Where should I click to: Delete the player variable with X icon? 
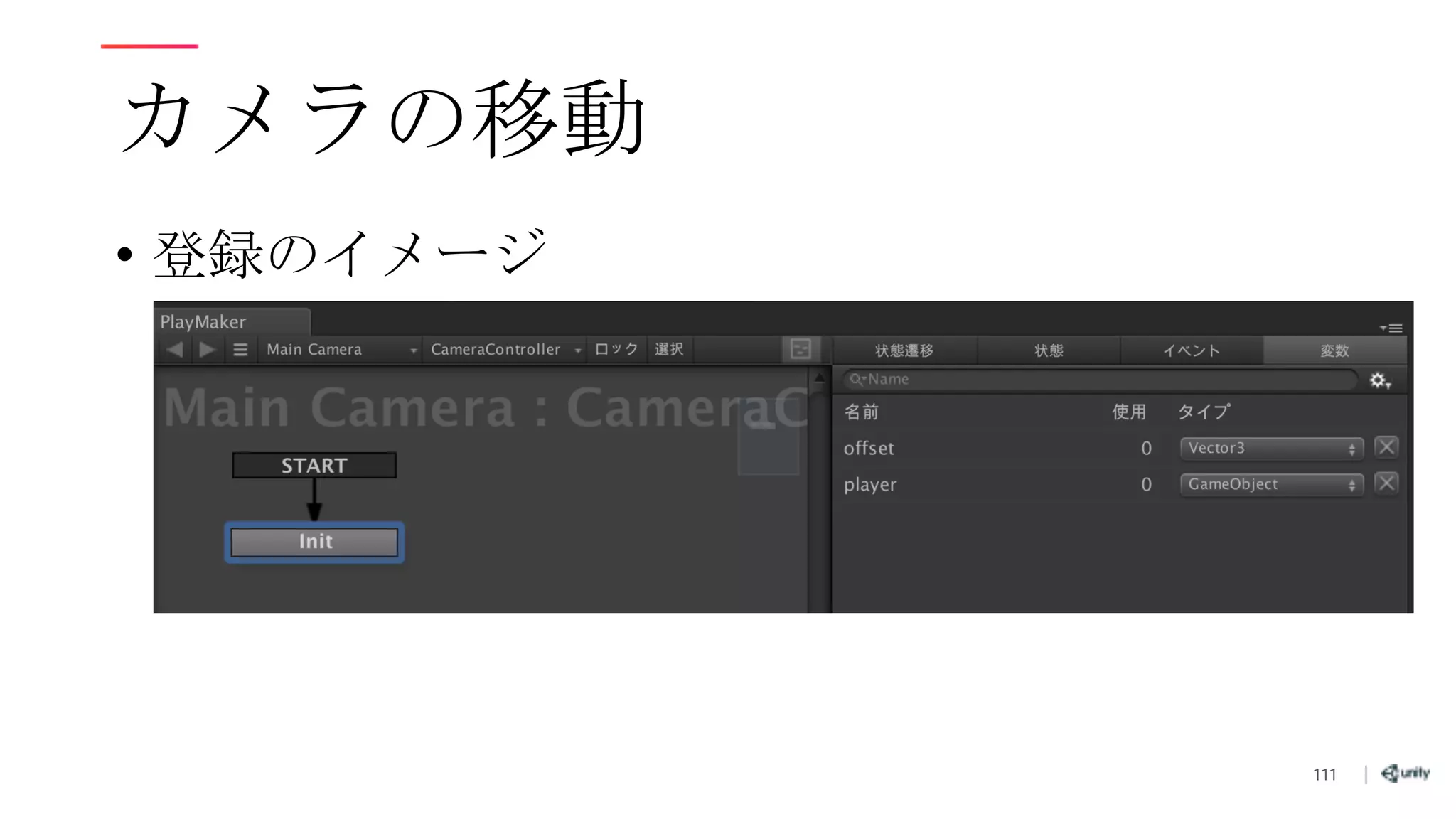tap(1386, 483)
